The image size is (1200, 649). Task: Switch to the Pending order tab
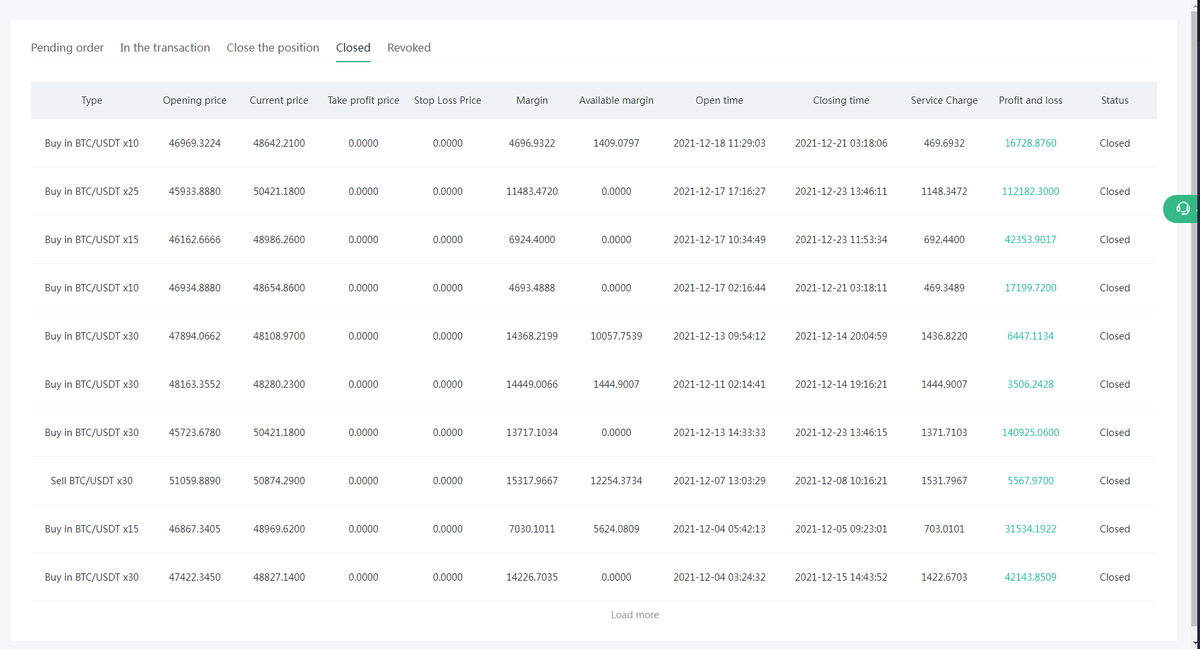point(67,47)
